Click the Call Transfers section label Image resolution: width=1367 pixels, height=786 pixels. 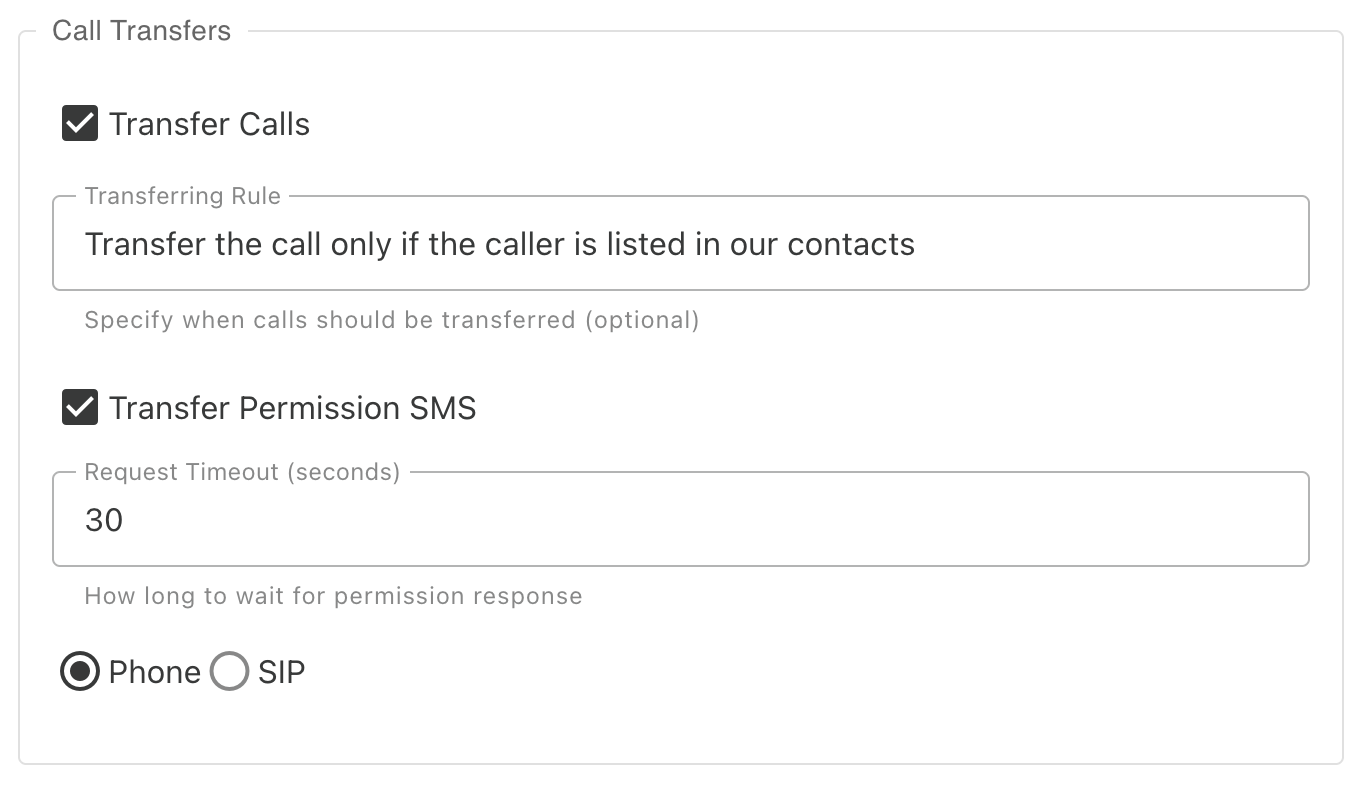tap(141, 30)
